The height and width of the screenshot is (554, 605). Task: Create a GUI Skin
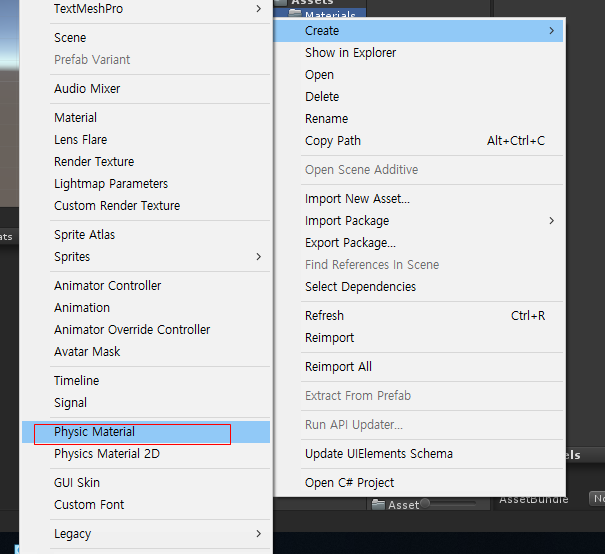tap(146, 483)
